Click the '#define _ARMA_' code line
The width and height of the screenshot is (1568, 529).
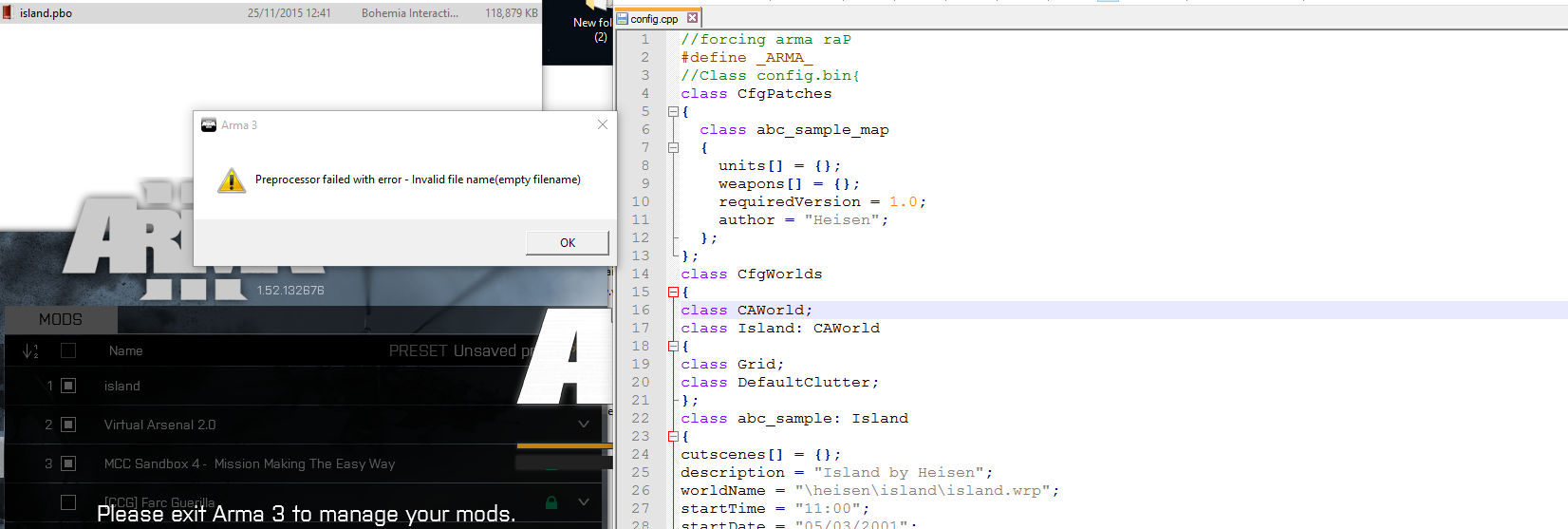pos(747,57)
